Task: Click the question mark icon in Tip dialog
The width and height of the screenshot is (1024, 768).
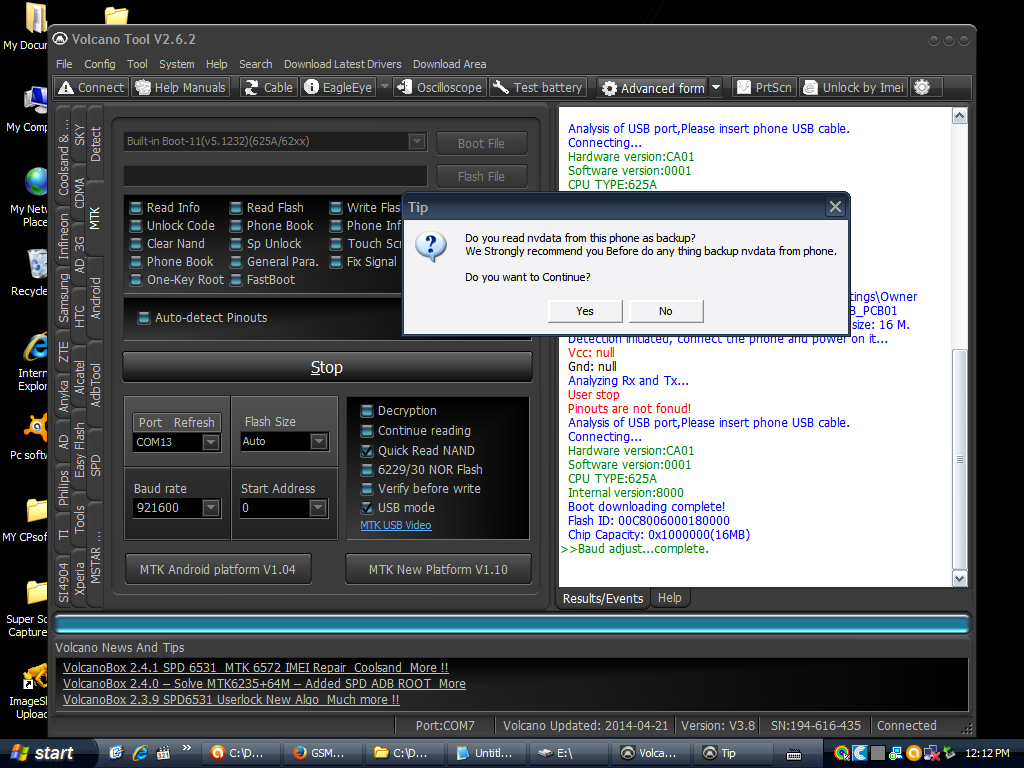Action: [x=431, y=247]
